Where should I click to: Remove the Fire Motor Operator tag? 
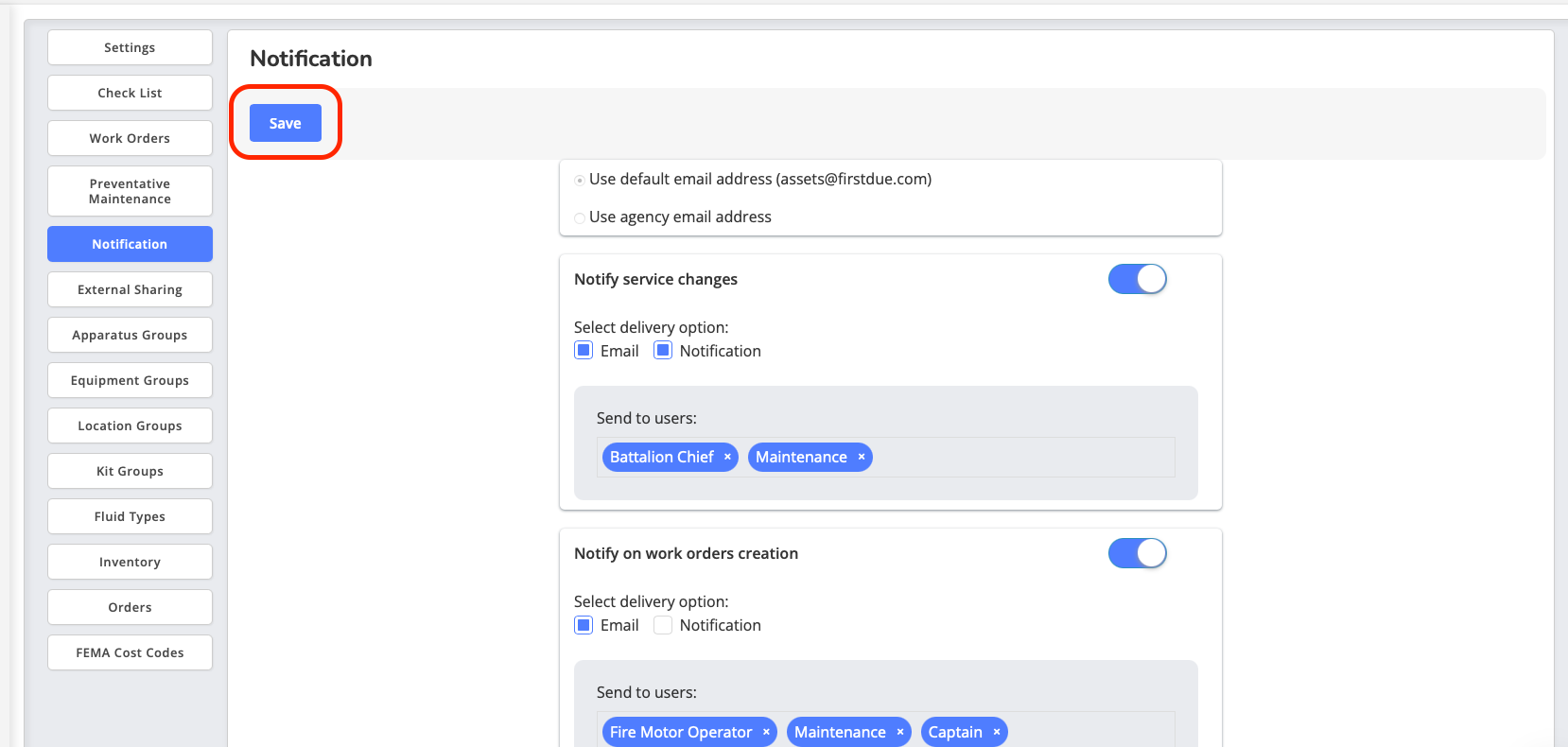(766, 732)
